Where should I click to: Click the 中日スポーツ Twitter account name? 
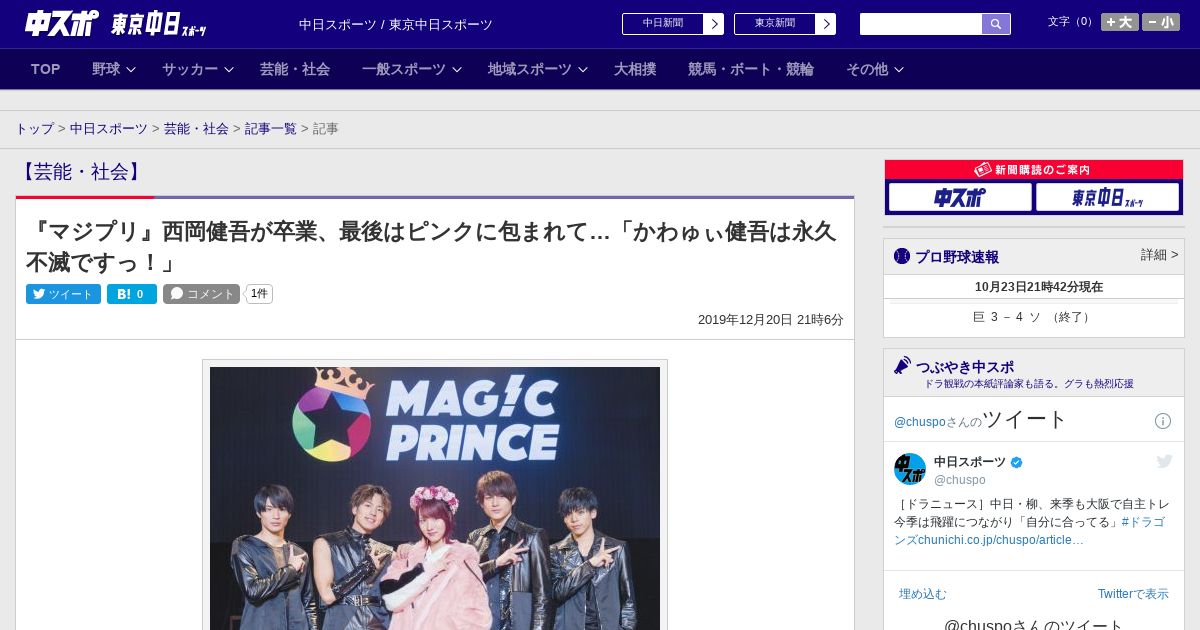pos(970,462)
